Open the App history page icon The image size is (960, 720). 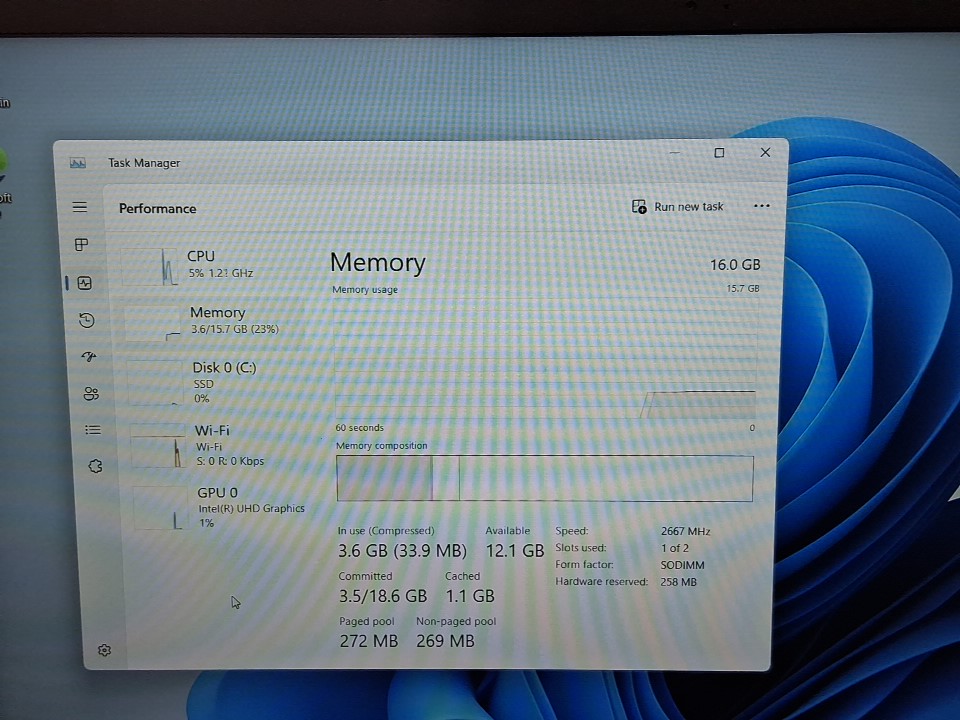(x=87, y=320)
